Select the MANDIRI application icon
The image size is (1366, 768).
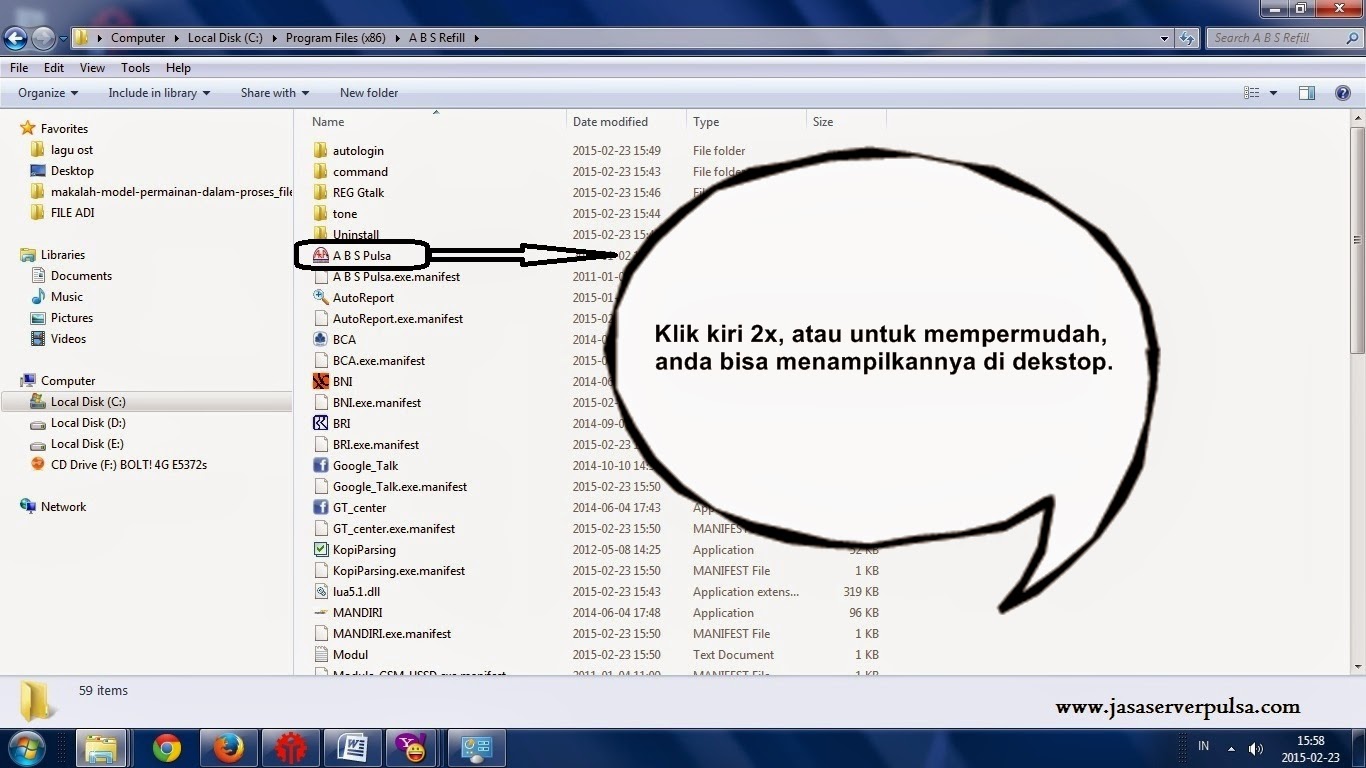pos(320,612)
